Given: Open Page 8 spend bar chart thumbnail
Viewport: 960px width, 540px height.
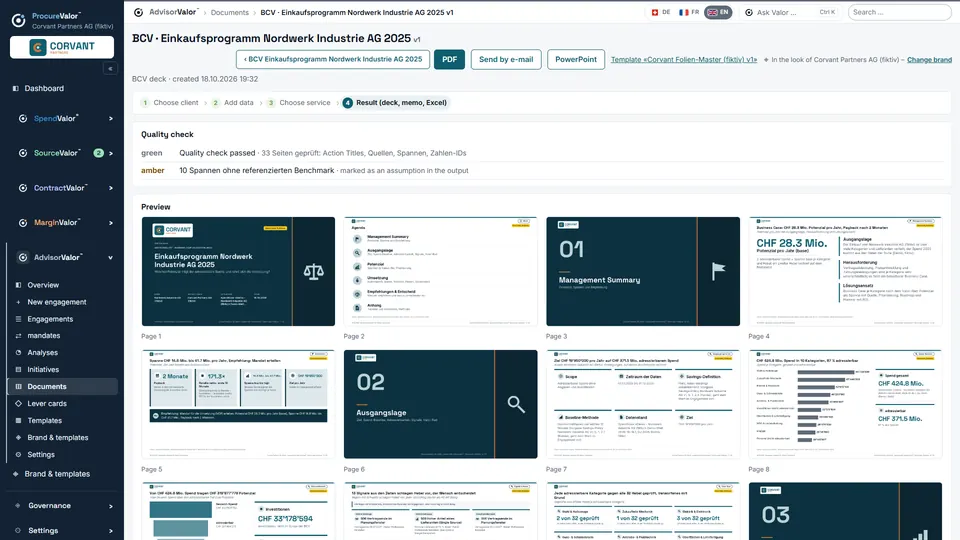Looking at the screenshot, I should pos(845,404).
